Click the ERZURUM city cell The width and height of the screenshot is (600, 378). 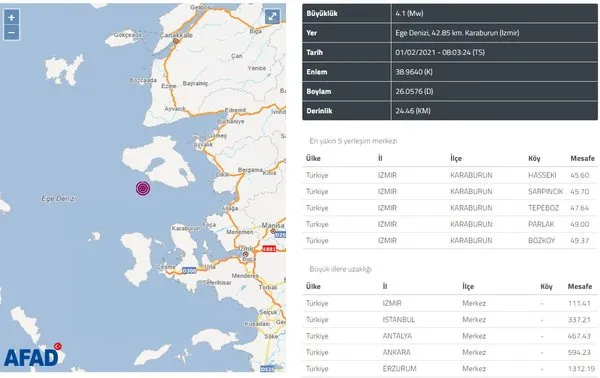click(399, 369)
